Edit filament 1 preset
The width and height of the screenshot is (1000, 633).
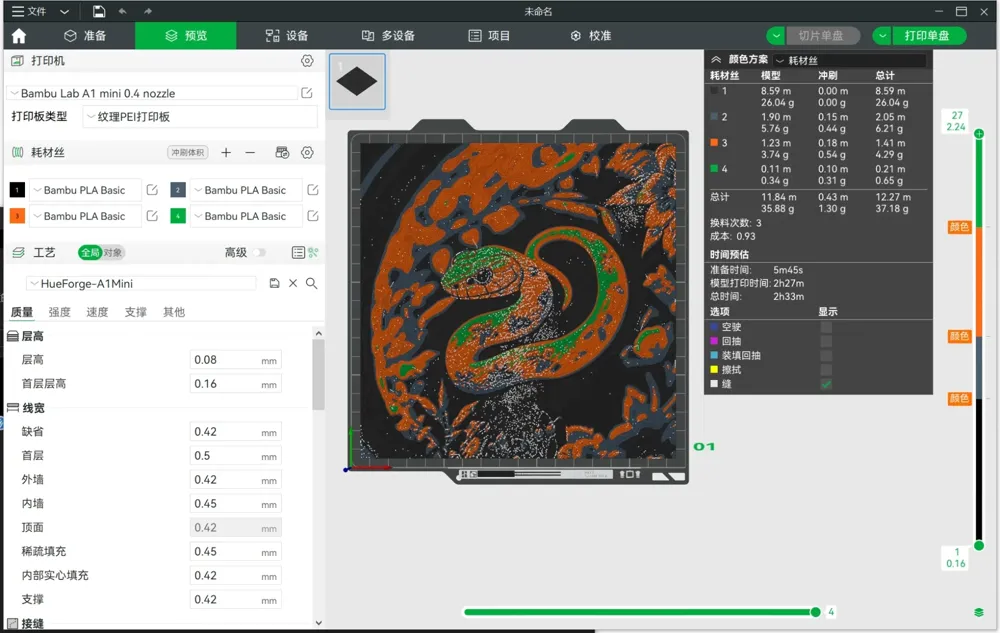(152, 190)
